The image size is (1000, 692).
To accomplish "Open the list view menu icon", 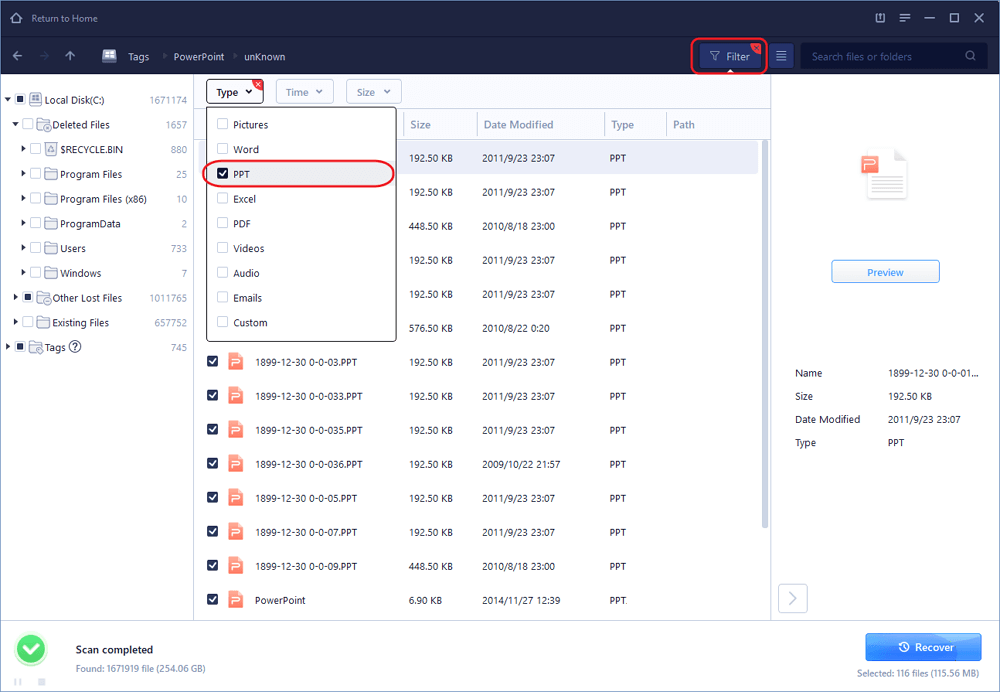I will 782,57.
